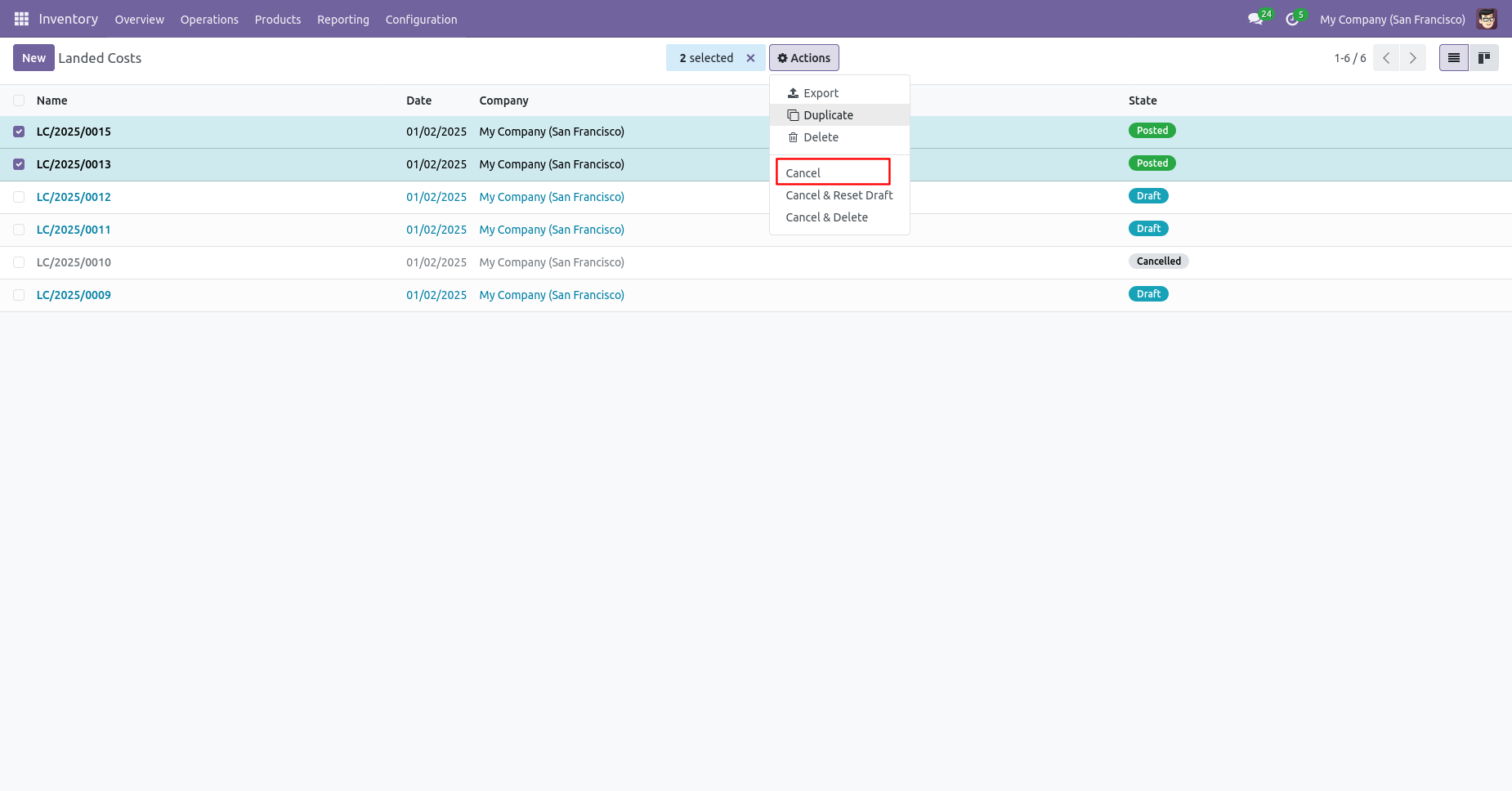
Task: Check the LC/2025/0011 row checkbox
Action: coord(19,230)
